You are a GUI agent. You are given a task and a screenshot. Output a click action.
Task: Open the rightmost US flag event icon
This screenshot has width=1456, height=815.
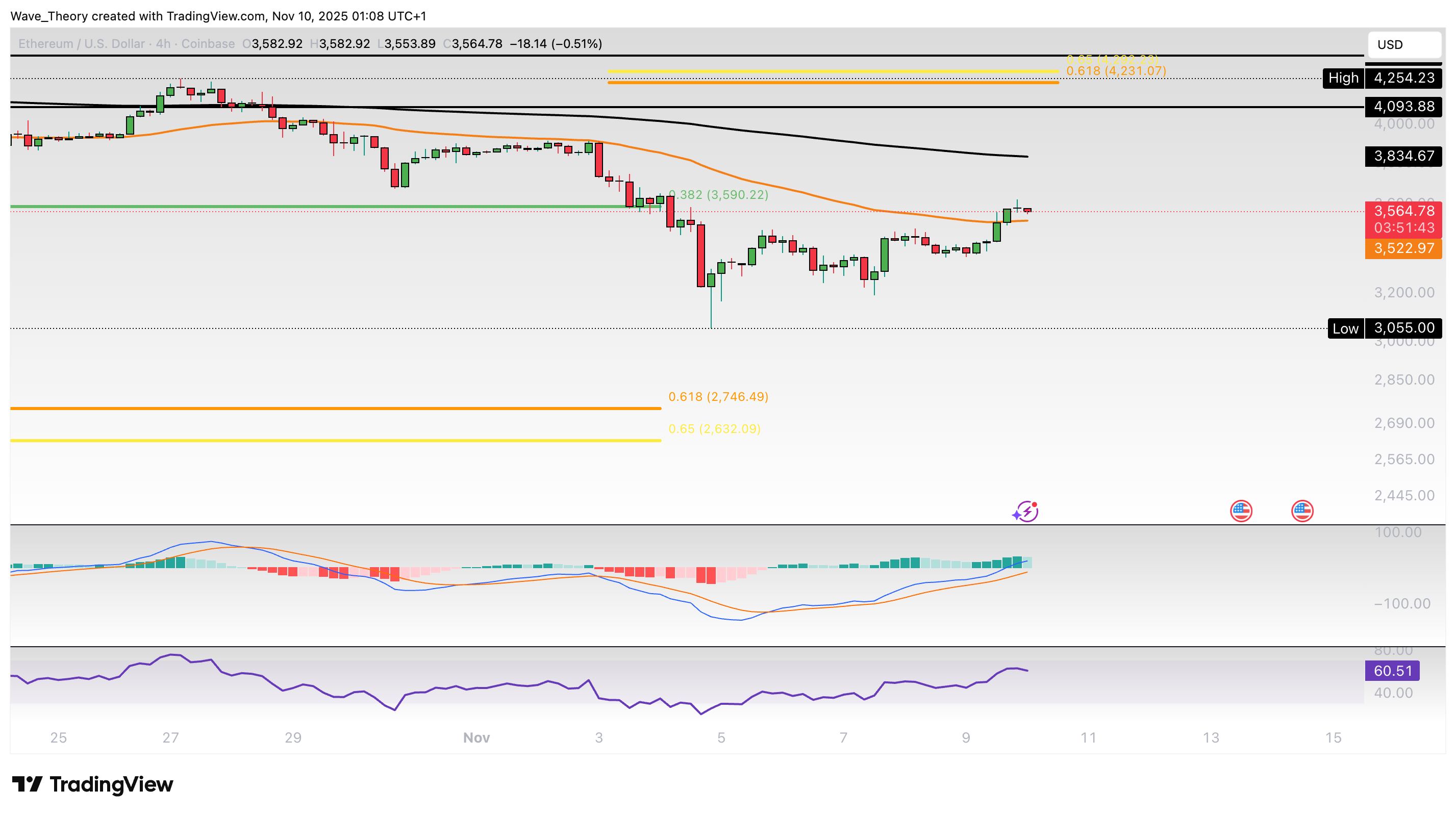tap(1302, 511)
